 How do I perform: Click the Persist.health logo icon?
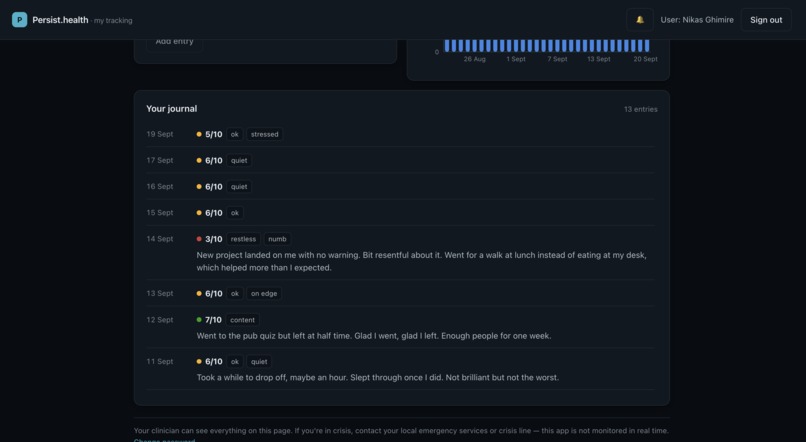coord(20,20)
